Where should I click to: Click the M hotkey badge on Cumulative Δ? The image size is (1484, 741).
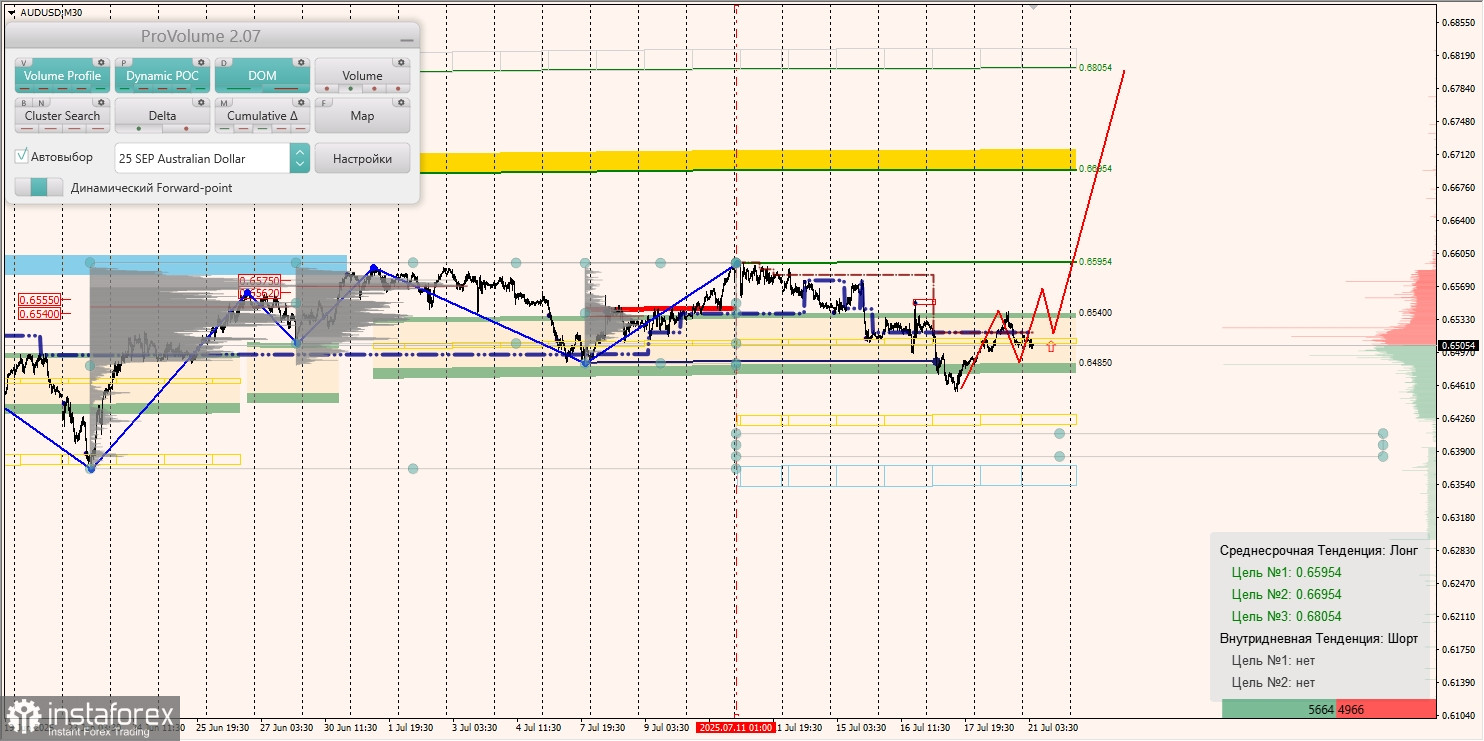click(225, 102)
